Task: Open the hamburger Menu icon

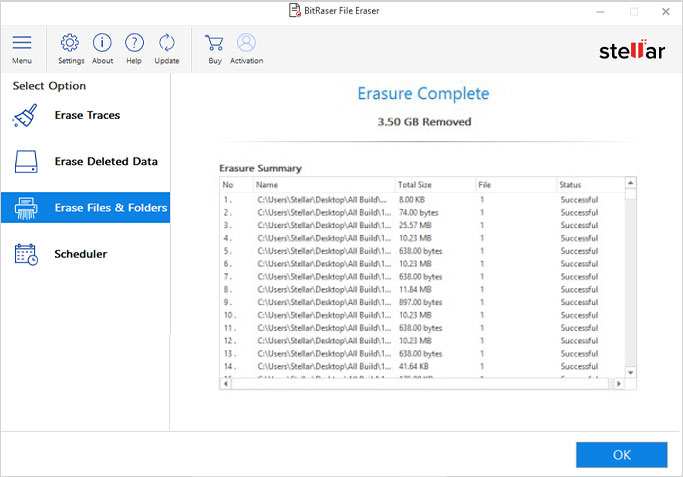Action: point(22,43)
